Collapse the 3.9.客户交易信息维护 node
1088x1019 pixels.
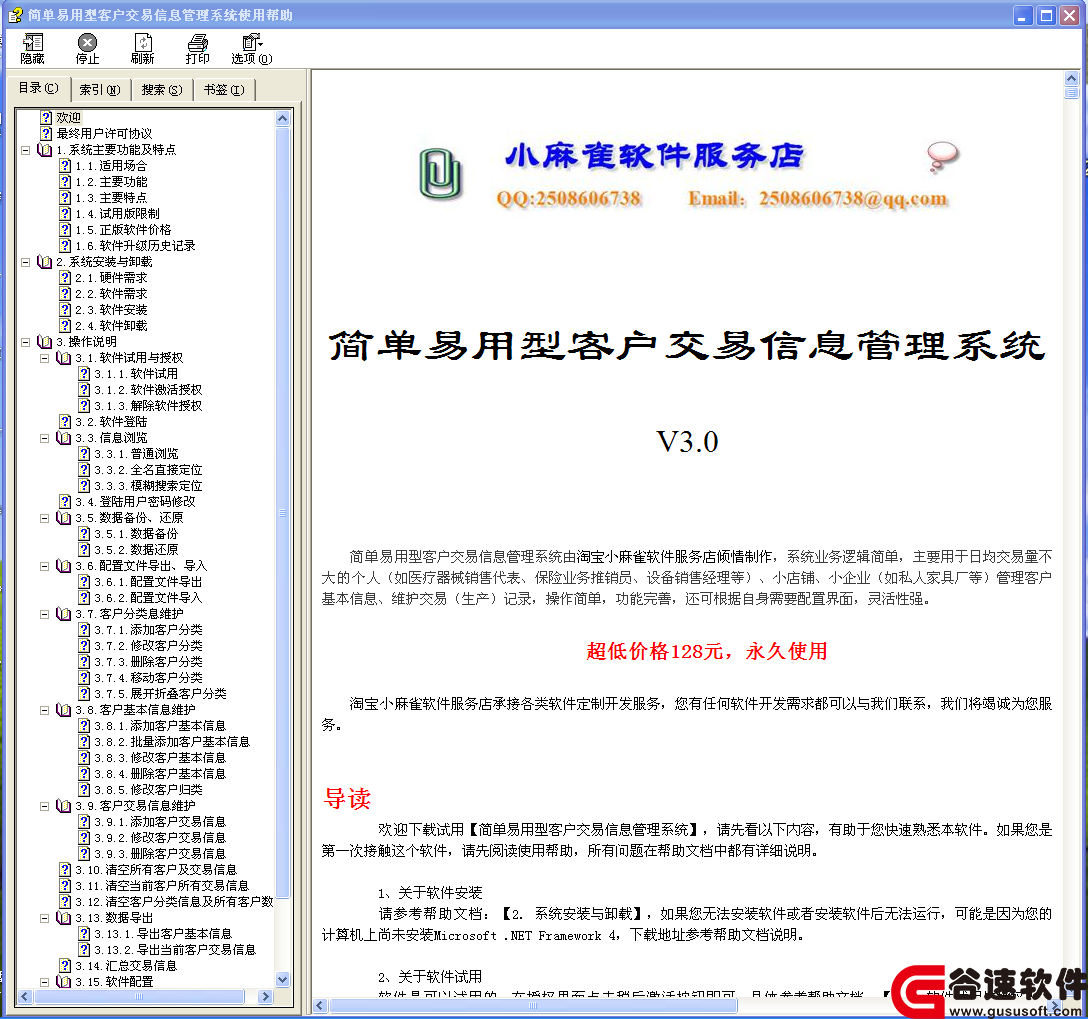[44, 806]
